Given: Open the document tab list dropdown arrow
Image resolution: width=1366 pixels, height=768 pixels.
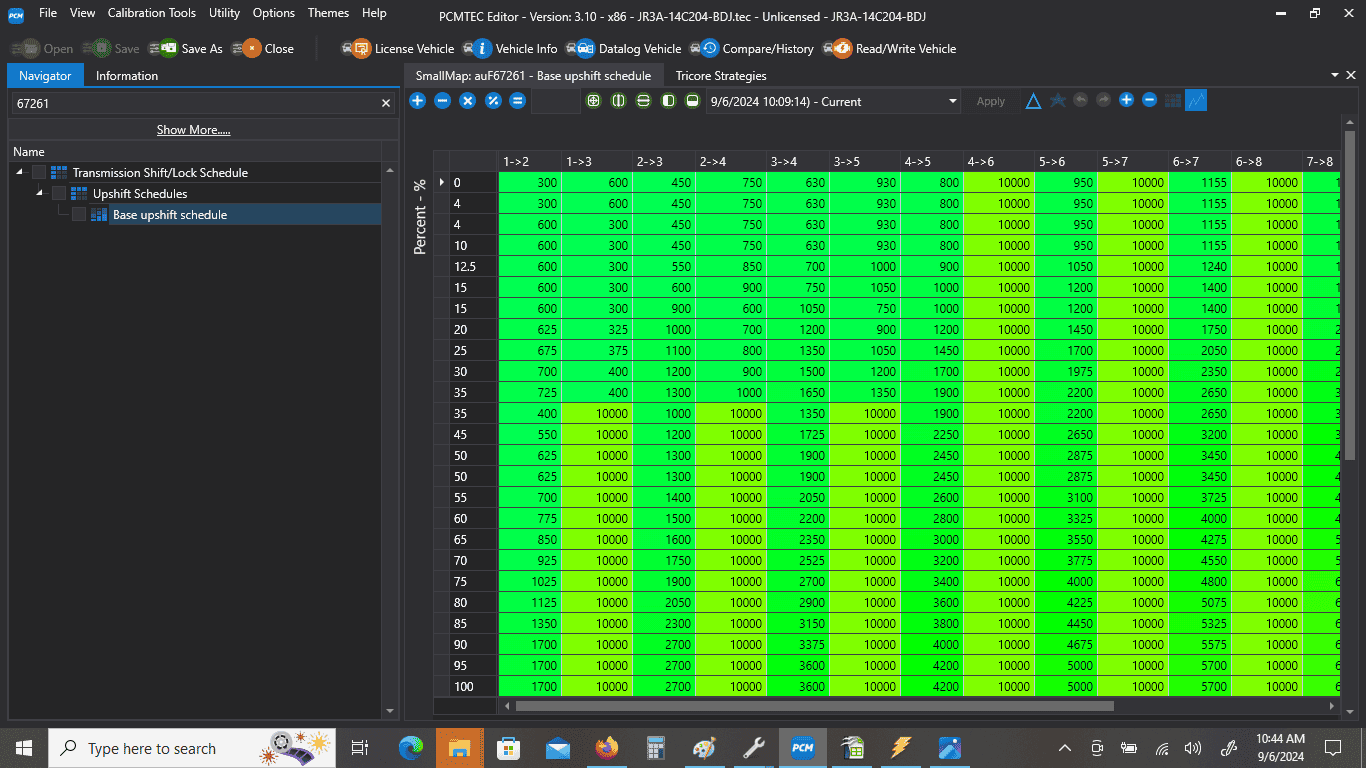Looking at the screenshot, I should tap(1336, 76).
